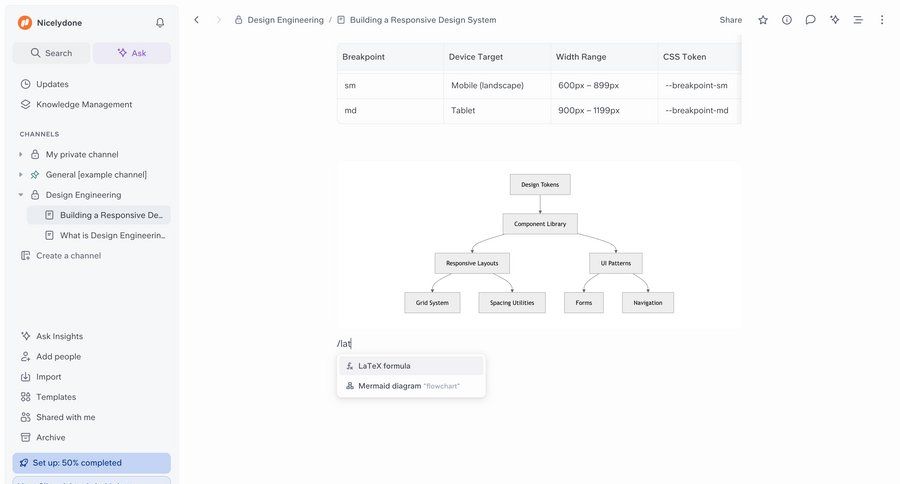Open the document info icon
The image size is (900, 484).
click(x=787, y=20)
